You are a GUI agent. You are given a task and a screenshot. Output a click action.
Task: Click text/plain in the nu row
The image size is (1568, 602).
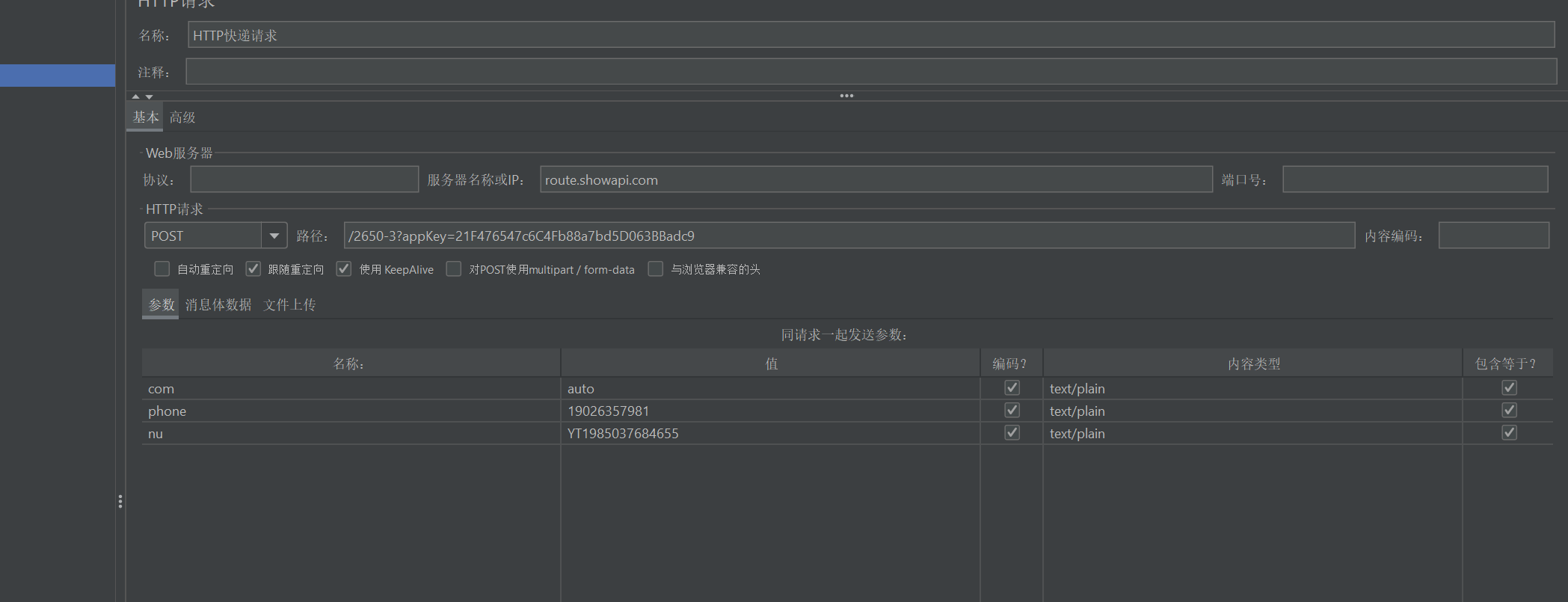[1253, 433]
